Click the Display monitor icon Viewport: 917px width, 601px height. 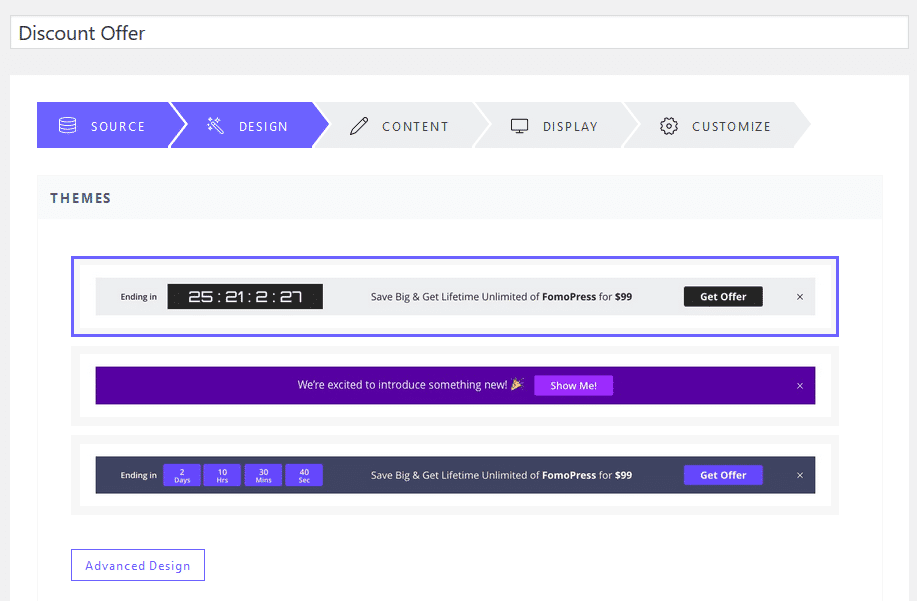pos(519,126)
